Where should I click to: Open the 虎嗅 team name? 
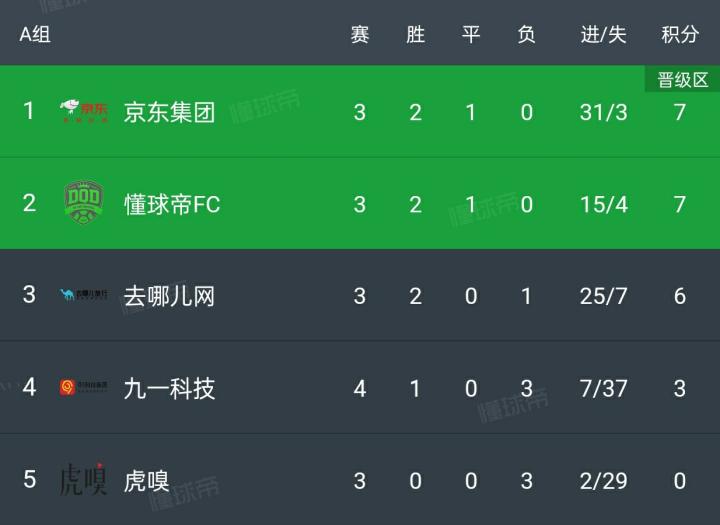pyautogui.click(x=146, y=480)
